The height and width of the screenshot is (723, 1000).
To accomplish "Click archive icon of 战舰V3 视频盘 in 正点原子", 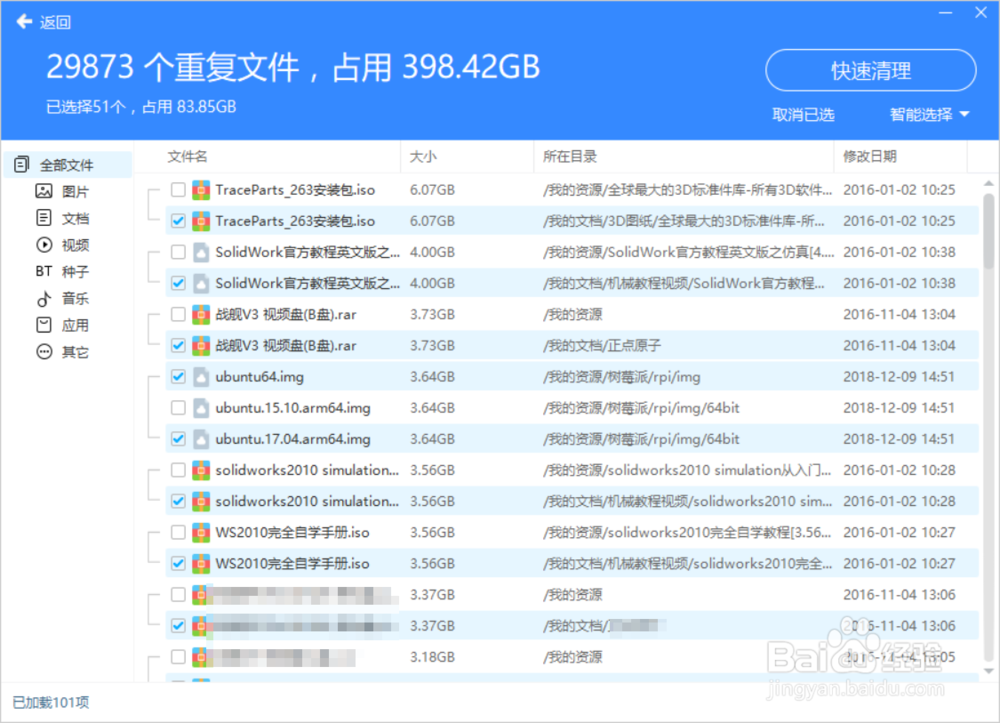I will tap(201, 346).
